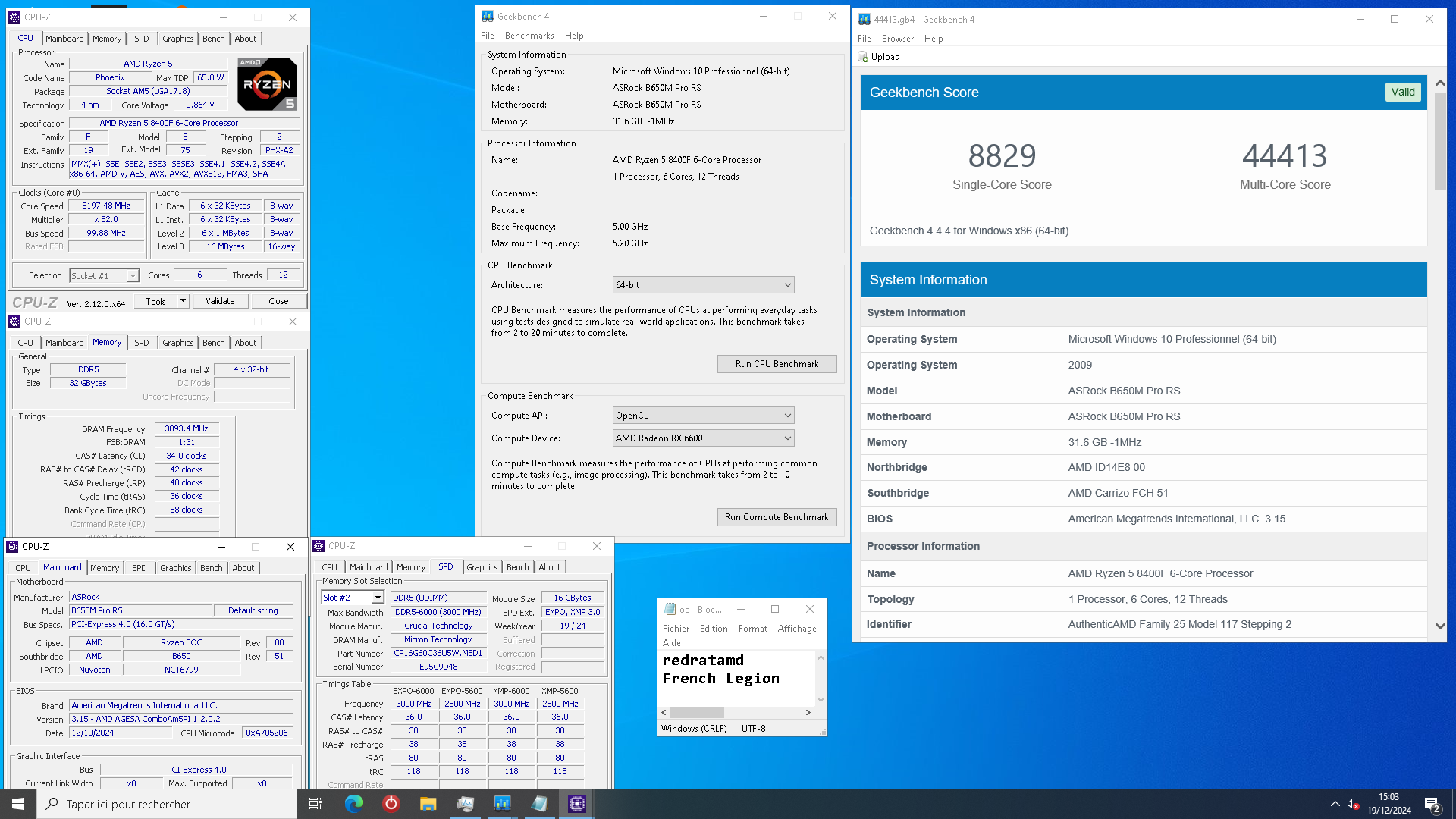Click the DRAM Frequency value 3093.4 MHz
The image size is (1456, 819).
click(187, 428)
